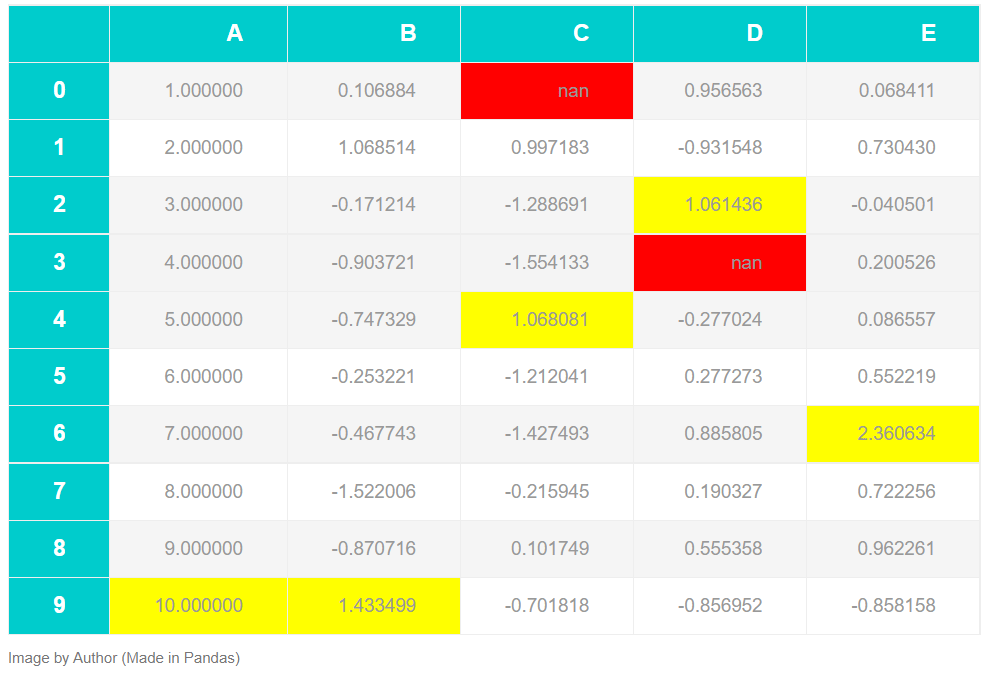The width and height of the screenshot is (992, 685).
Task: Select column header C
Action: [546, 33]
